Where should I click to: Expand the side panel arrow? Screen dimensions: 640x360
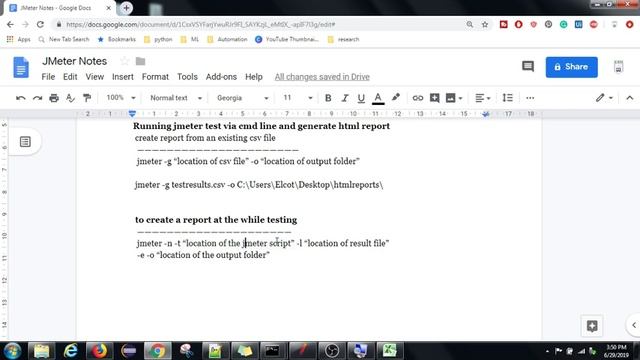[x=633, y=325]
